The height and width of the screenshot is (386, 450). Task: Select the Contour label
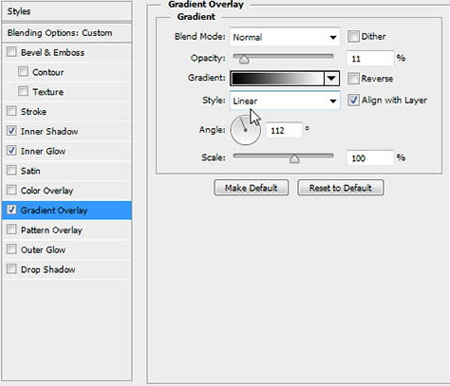tap(48, 72)
